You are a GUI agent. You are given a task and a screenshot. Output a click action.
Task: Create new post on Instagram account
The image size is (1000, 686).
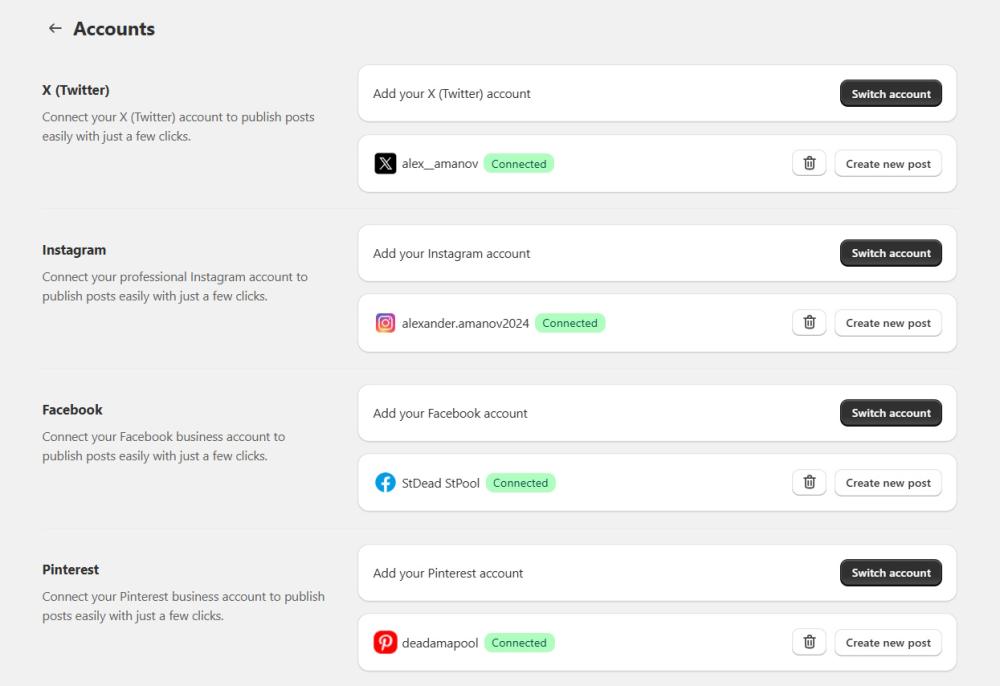pyautogui.click(x=888, y=323)
